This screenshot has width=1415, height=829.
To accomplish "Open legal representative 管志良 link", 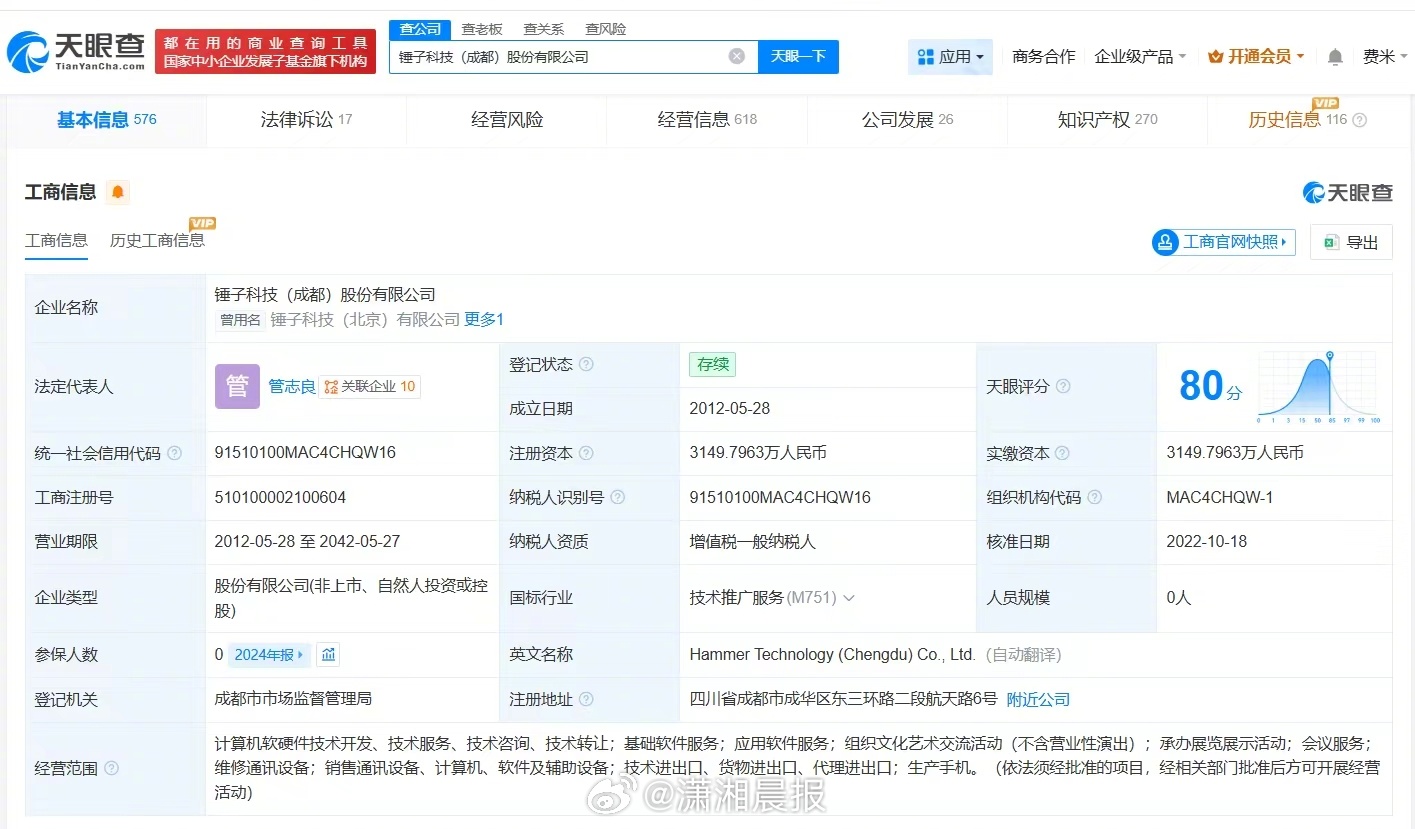I will (x=291, y=386).
